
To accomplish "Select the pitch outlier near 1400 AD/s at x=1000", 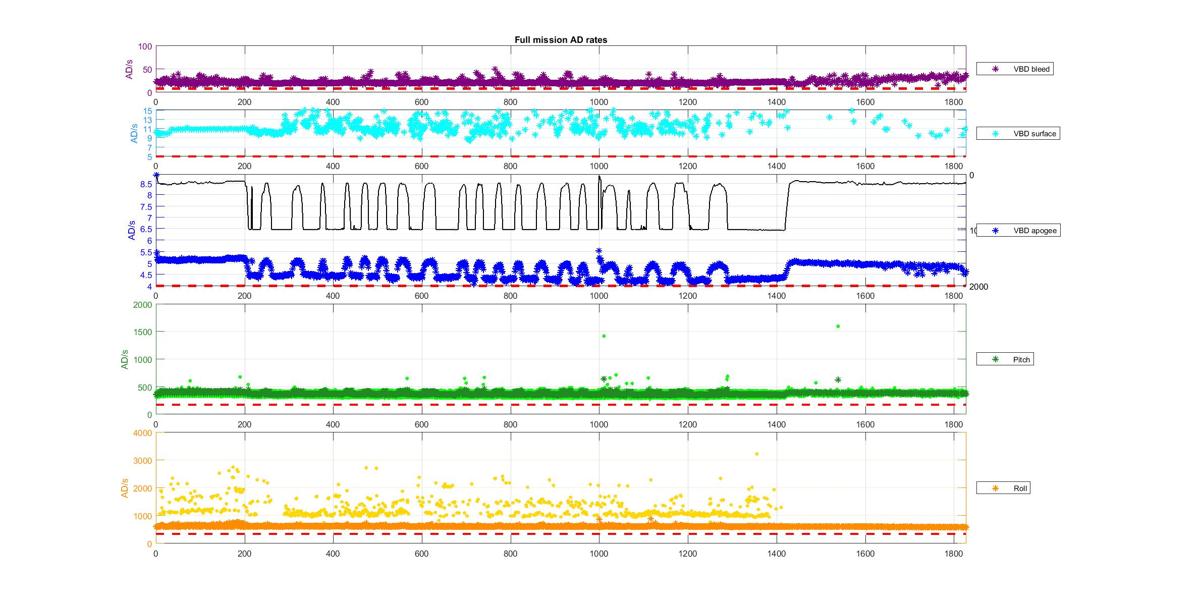I will [603, 336].
